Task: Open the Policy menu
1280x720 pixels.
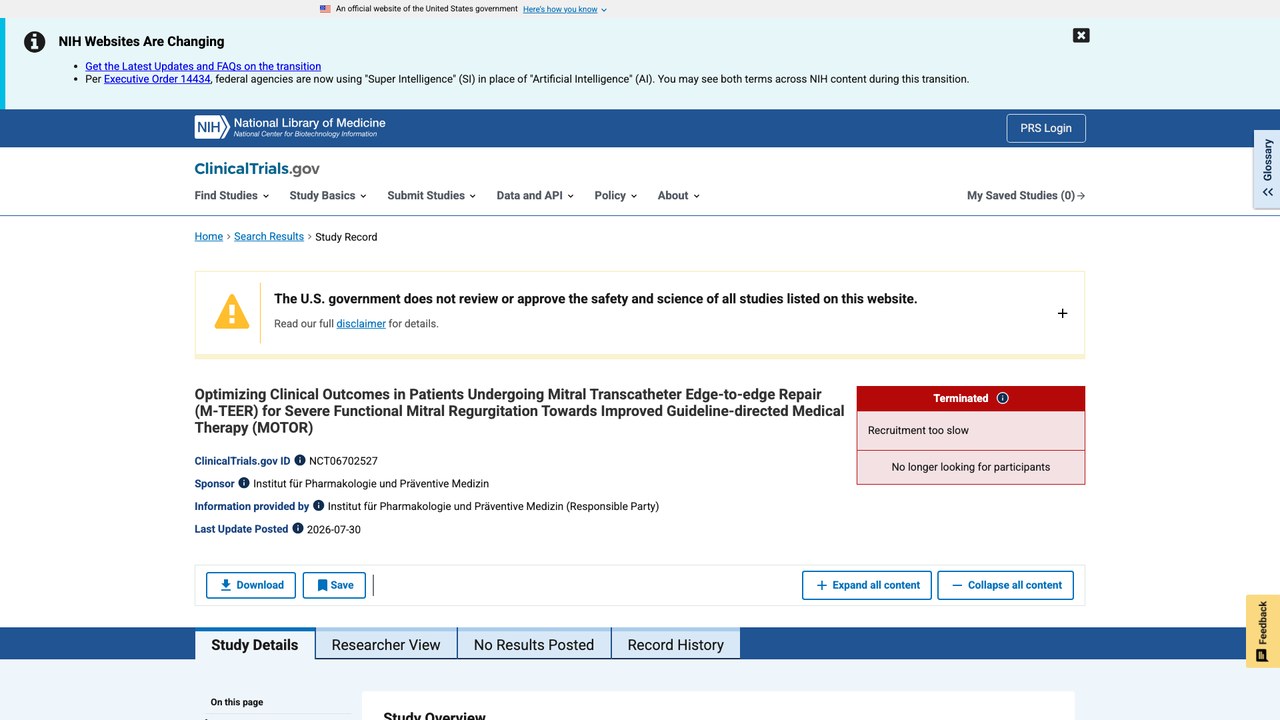Action: click(x=615, y=196)
